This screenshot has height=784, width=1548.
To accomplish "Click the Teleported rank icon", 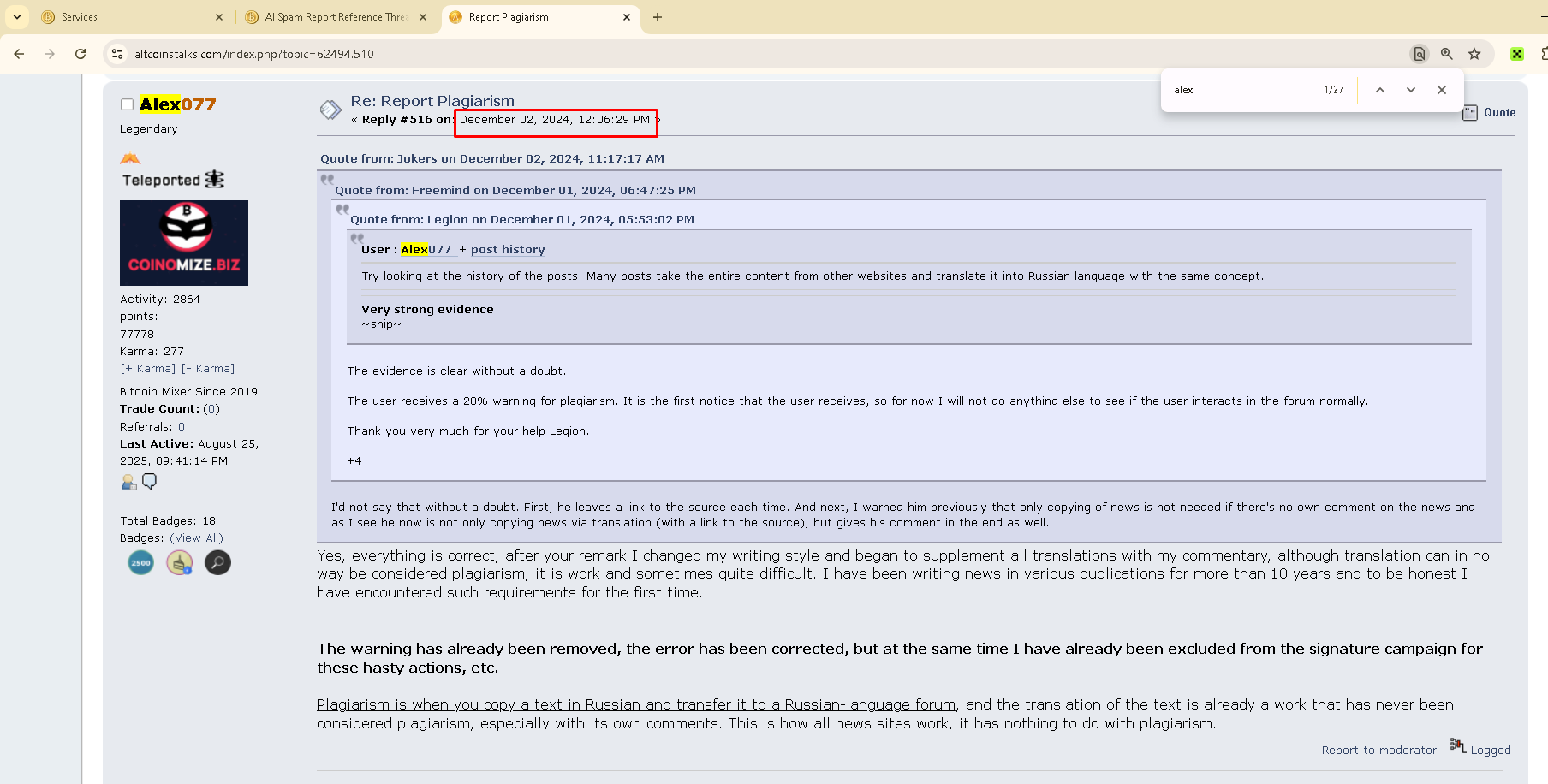I will 173,180.
